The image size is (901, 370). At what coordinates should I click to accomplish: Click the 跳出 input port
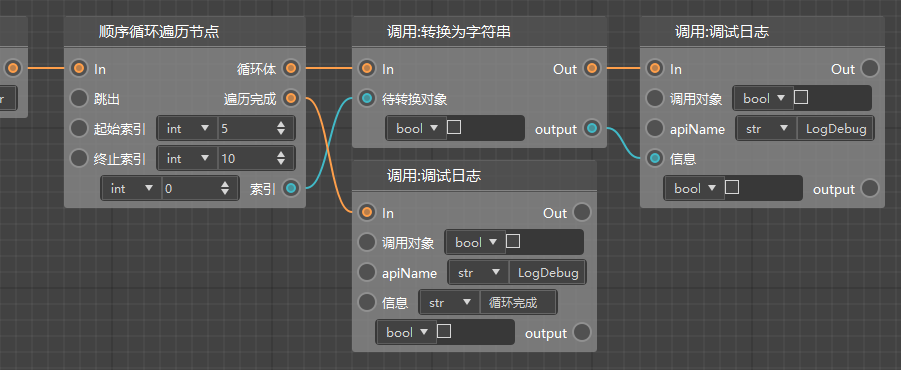[x=79, y=99]
